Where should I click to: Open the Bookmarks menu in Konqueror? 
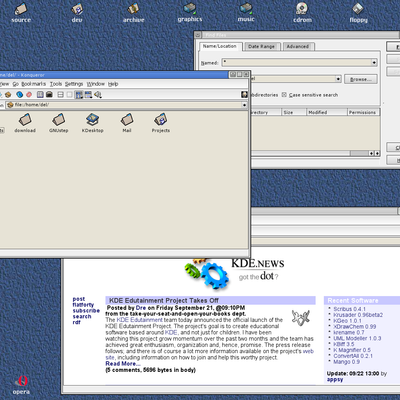[34, 84]
